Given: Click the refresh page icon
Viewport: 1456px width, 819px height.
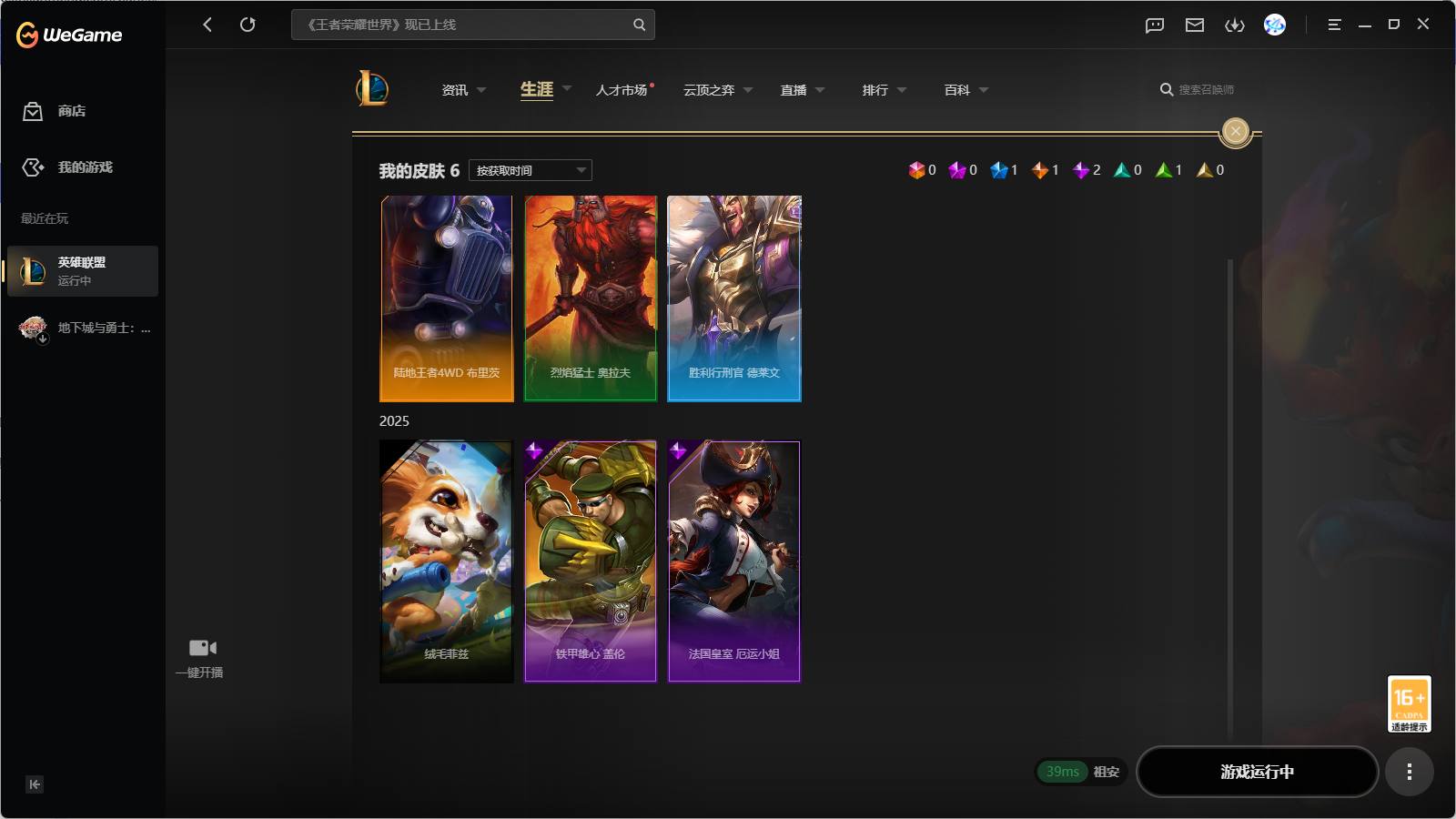Looking at the screenshot, I should 248,25.
